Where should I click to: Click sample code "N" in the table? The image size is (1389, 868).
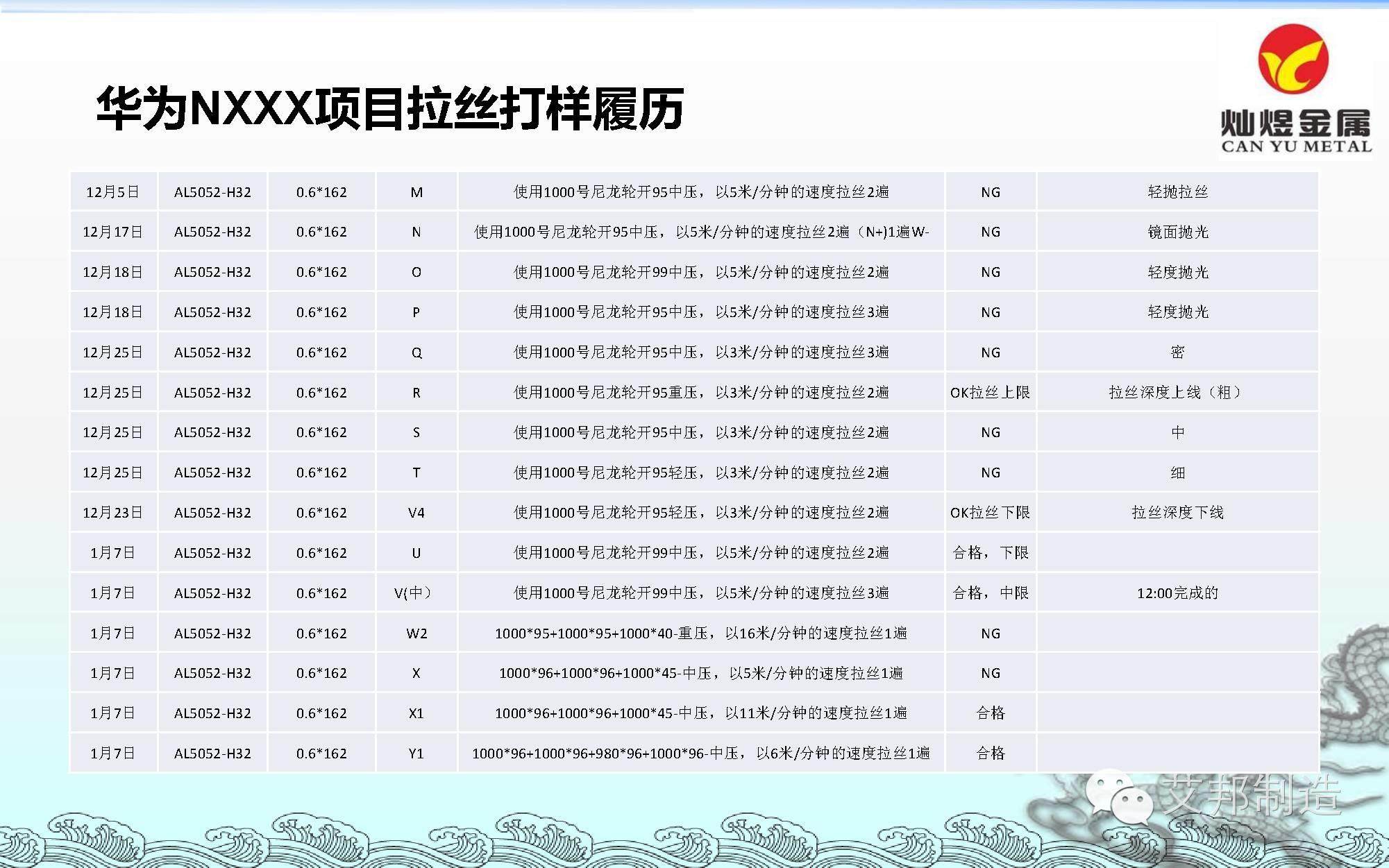point(416,232)
